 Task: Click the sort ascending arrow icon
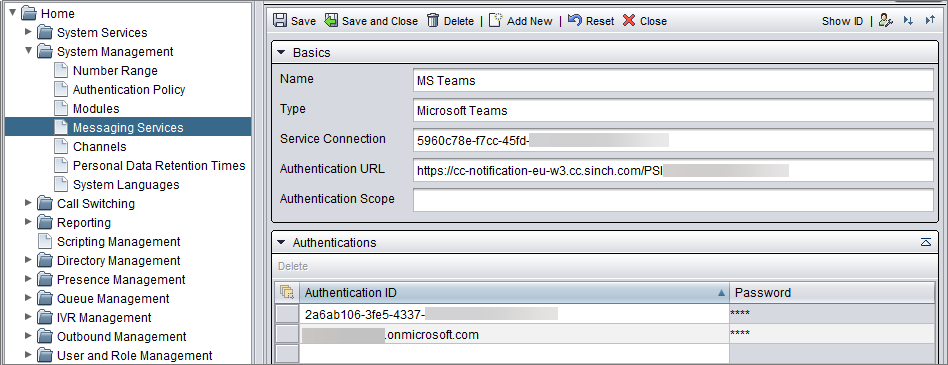[x=930, y=21]
